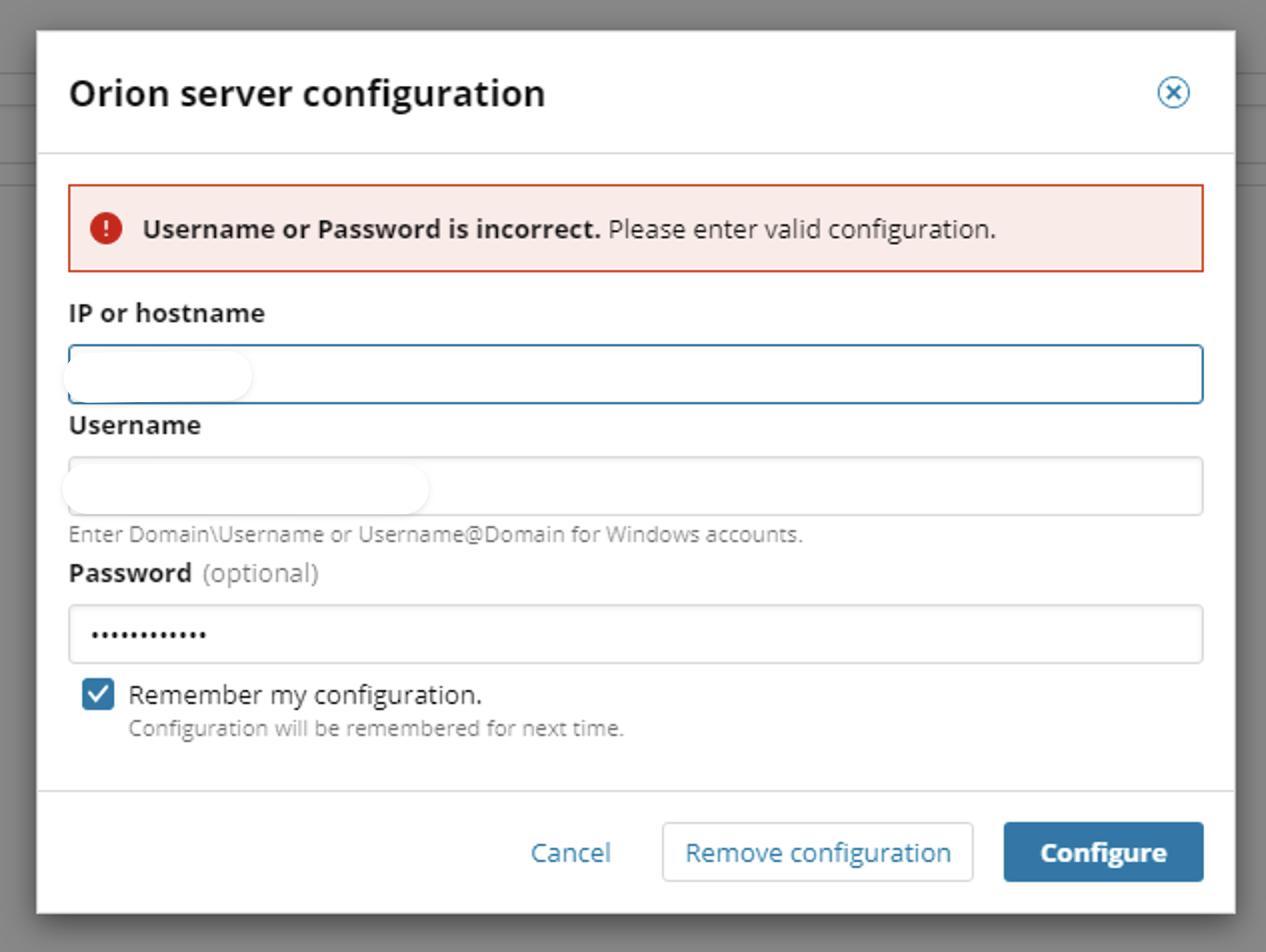Click the "IP or hostname" field label
1266x952 pixels.
point(166,314)
